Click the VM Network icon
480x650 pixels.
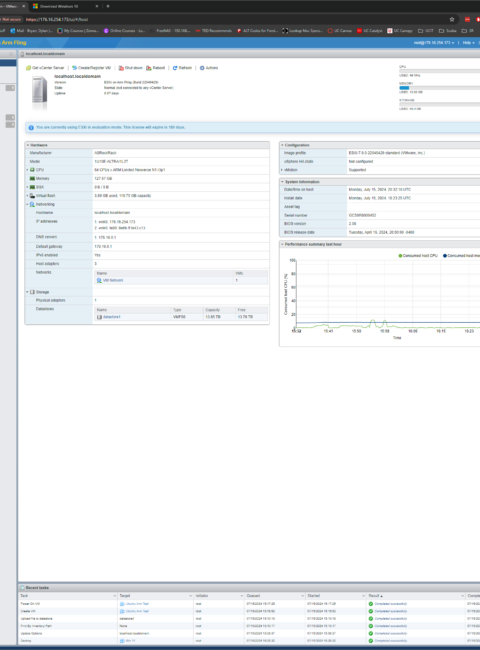point(99,280)
